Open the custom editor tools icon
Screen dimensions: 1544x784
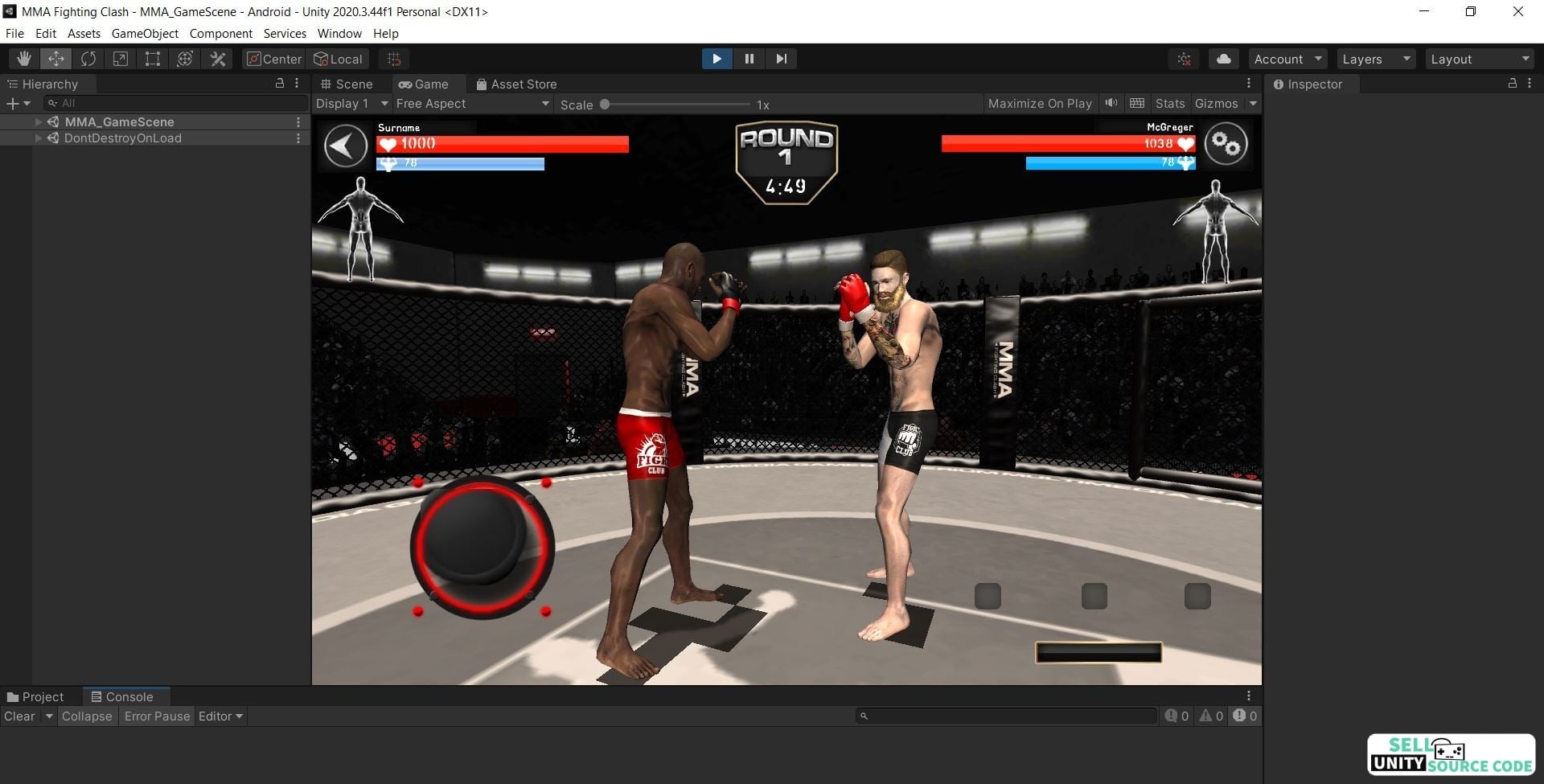click(217, 59)
